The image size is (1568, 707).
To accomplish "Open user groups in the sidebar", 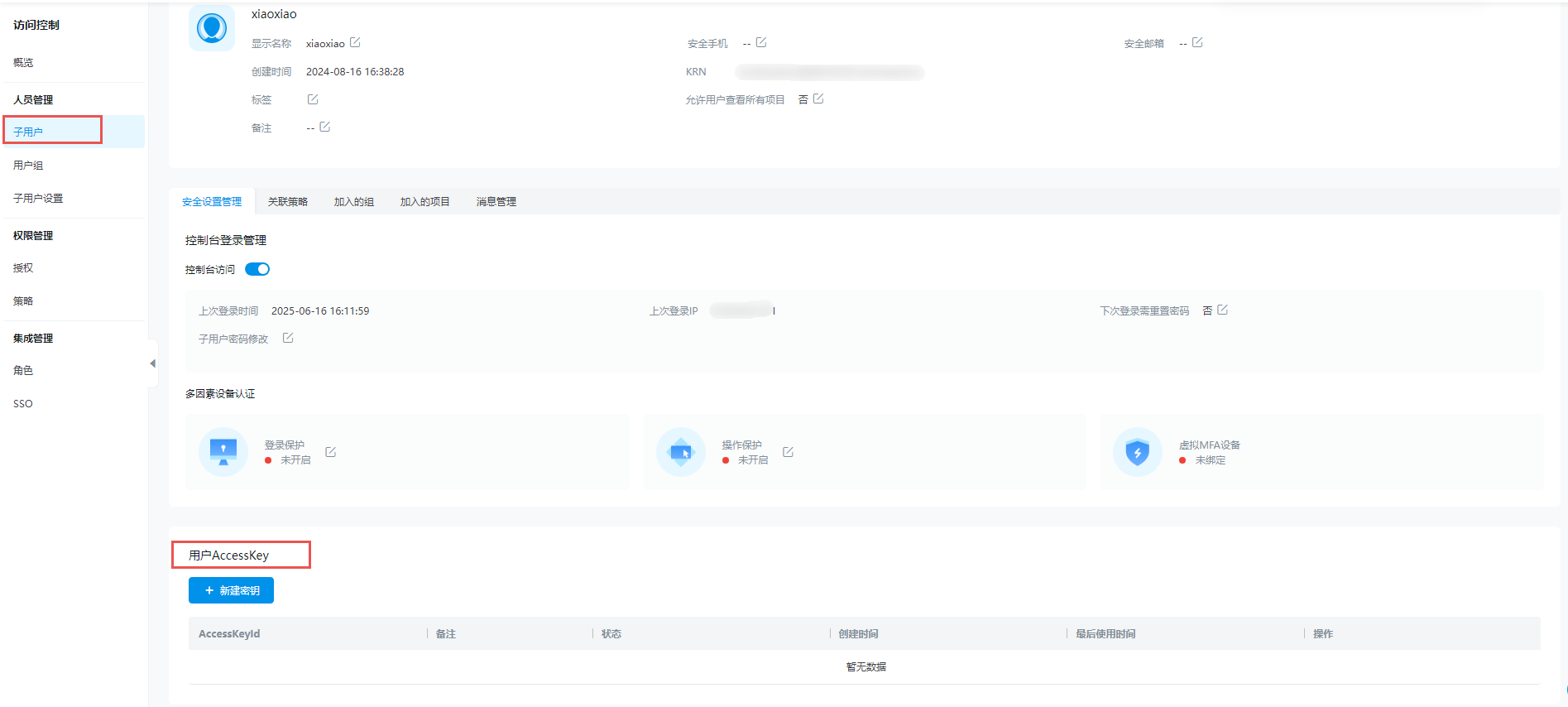I will tap(28, 166).
